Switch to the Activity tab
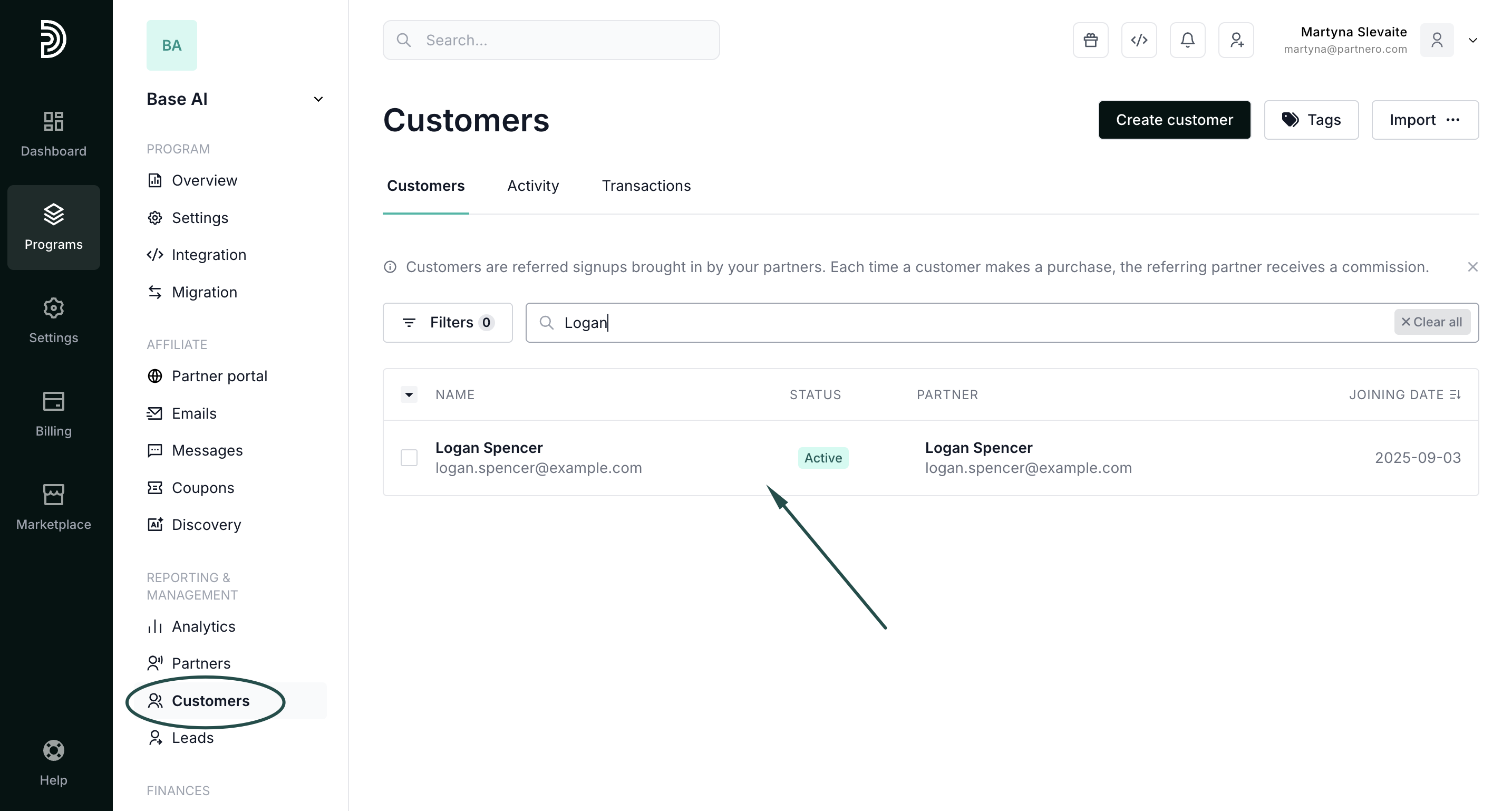Viewport: 1512px width, 811px height. (x=532, y=186)
